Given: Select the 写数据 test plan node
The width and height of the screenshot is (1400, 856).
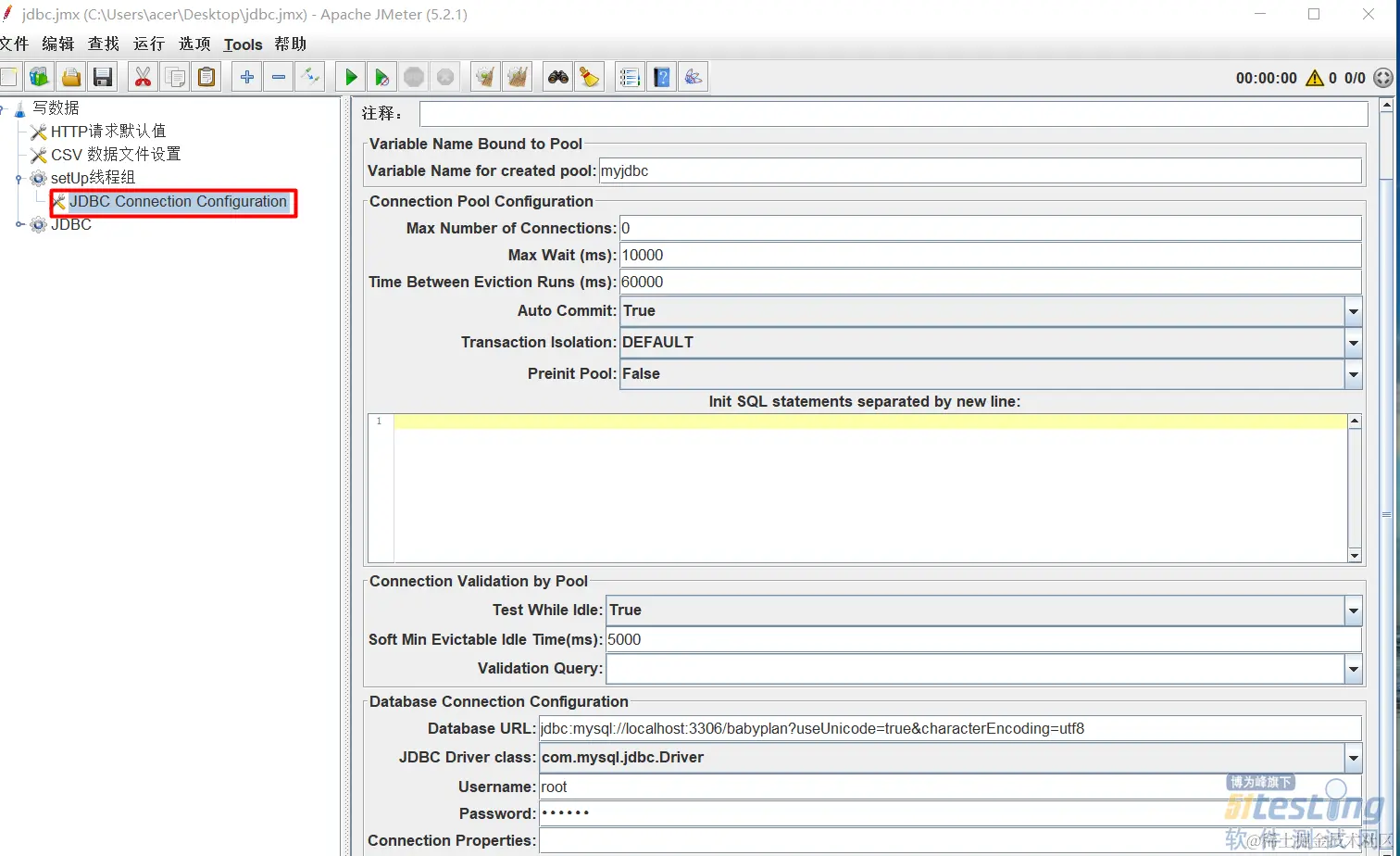Looking at the screenshot, I should (x=56, y=108).
